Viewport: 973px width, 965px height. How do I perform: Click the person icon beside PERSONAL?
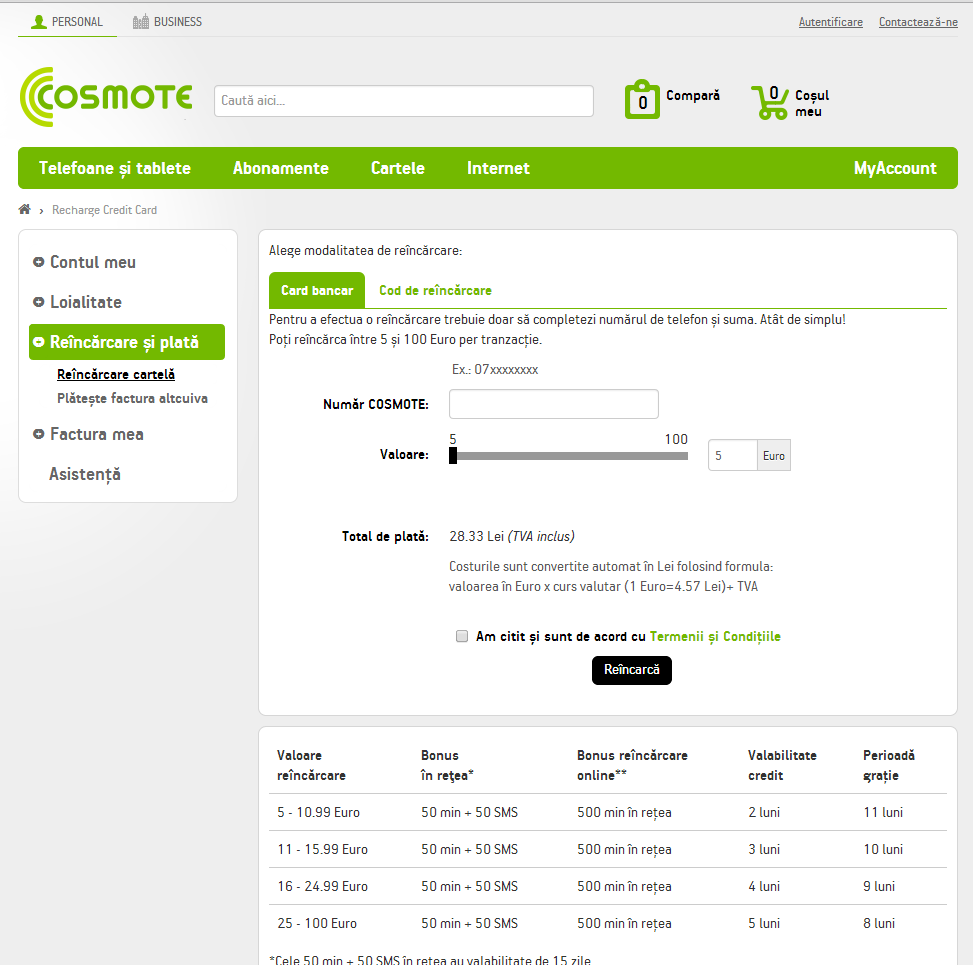[x=38, y=22]
